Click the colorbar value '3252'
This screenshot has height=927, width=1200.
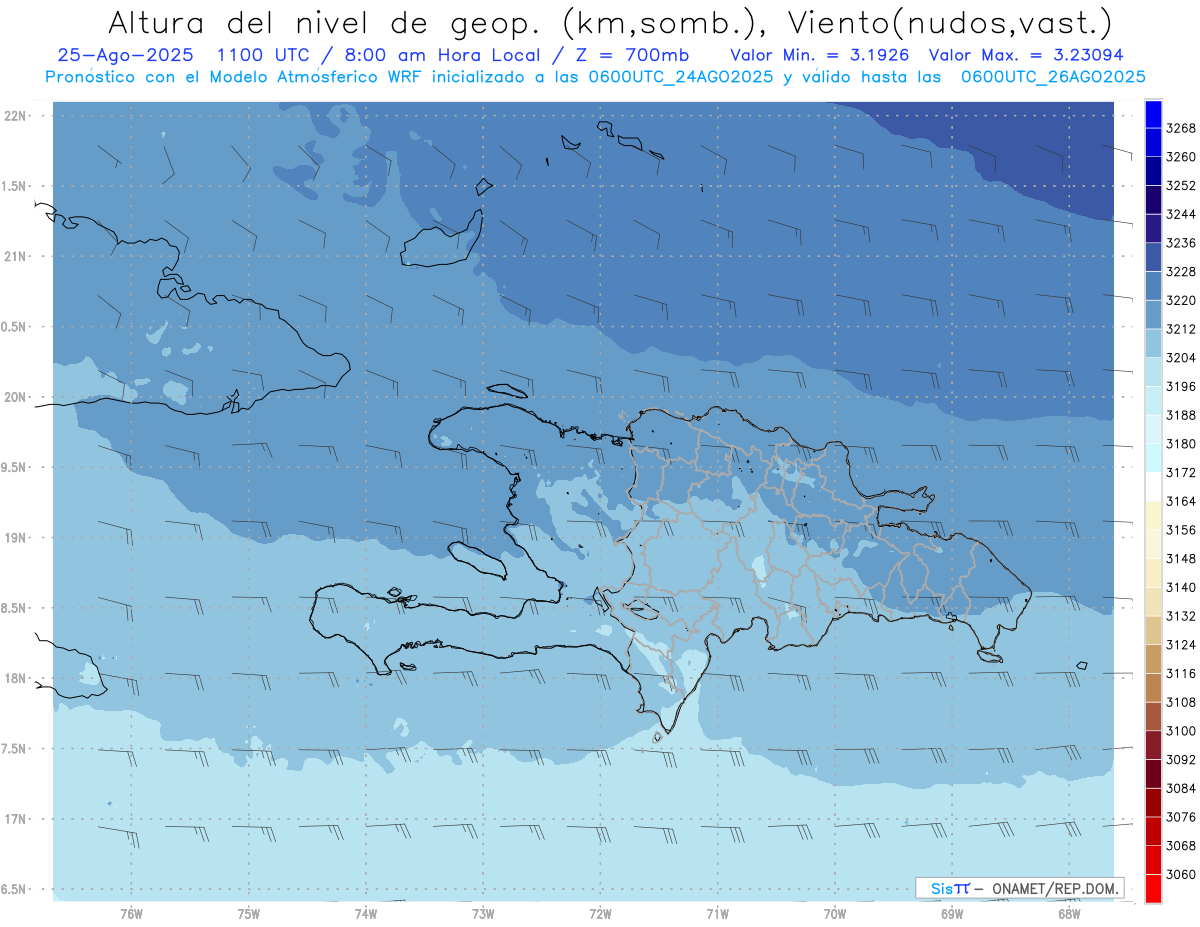pos(1181,186)
